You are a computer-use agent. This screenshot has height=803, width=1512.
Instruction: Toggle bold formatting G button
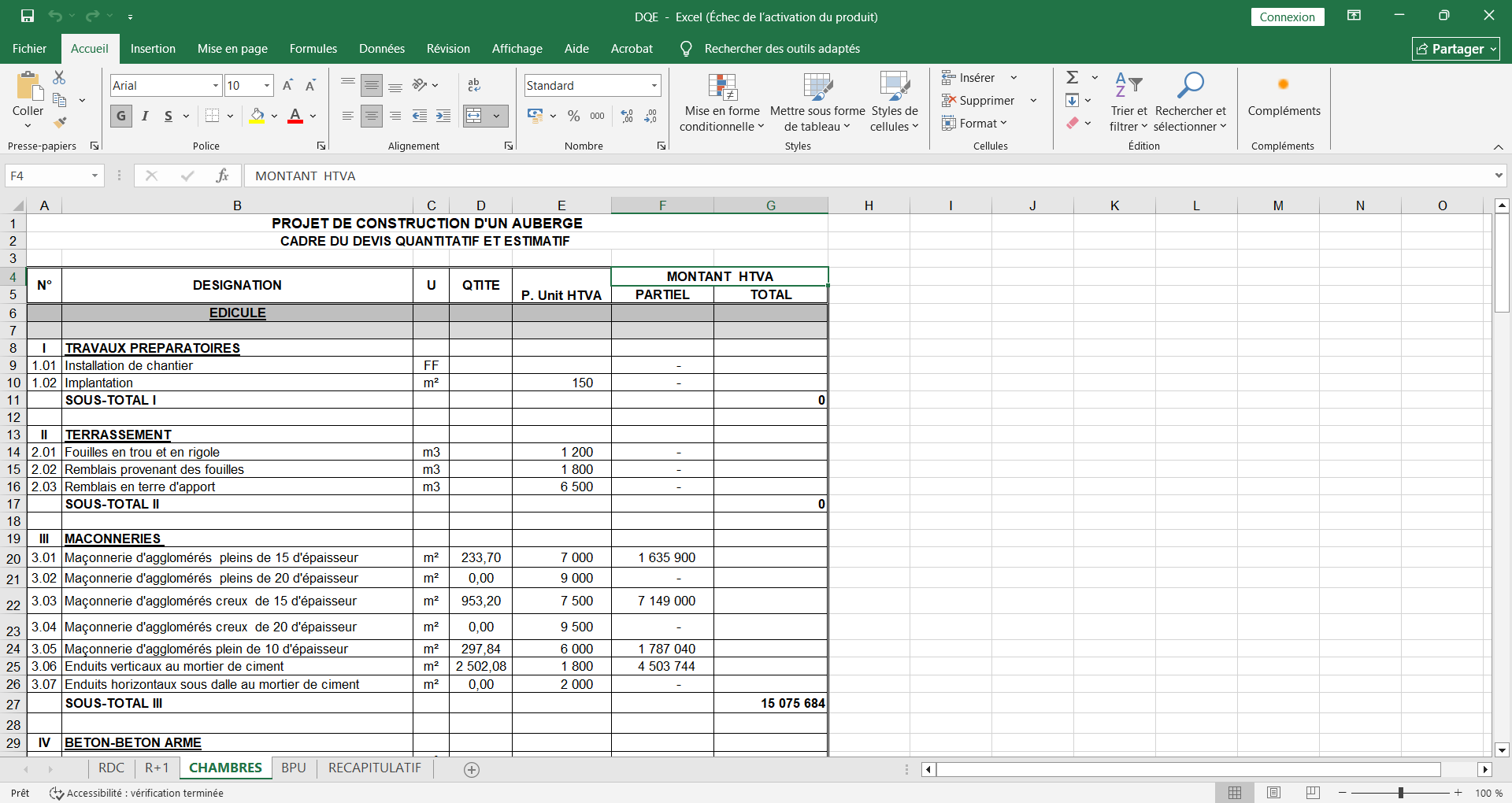[120, 116]
